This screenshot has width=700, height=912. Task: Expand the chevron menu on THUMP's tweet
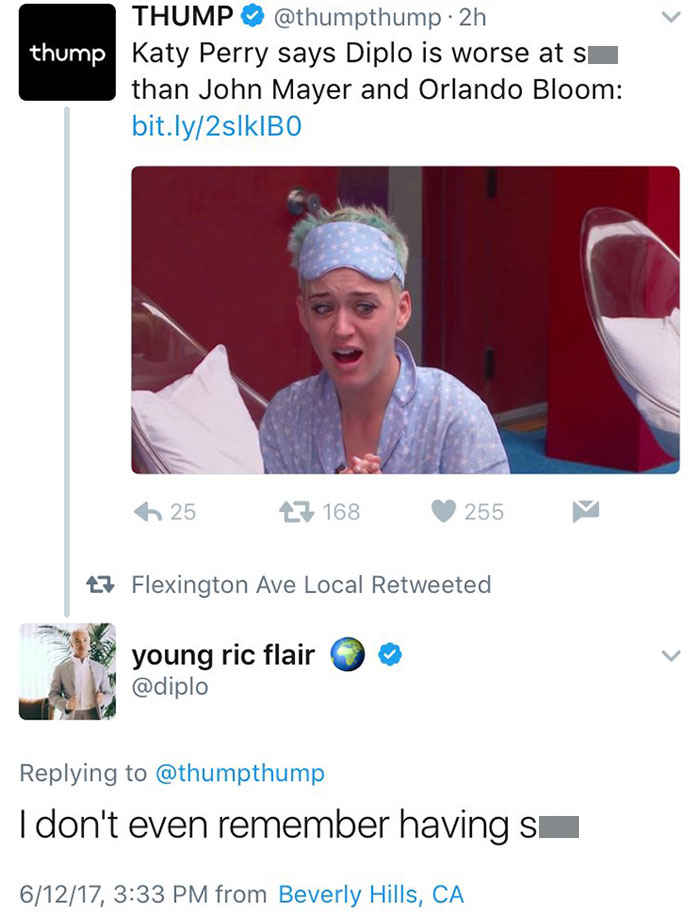pyautogui.click(x=671, y=17)
